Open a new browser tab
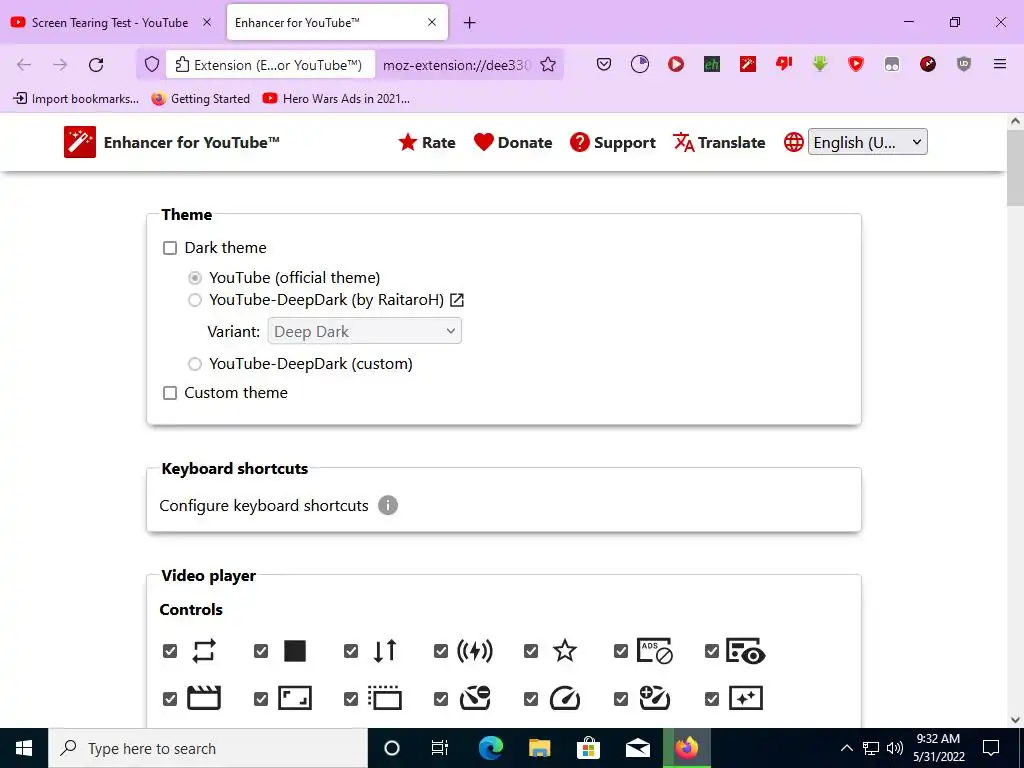1024x768 pixels. coord(470,23)
